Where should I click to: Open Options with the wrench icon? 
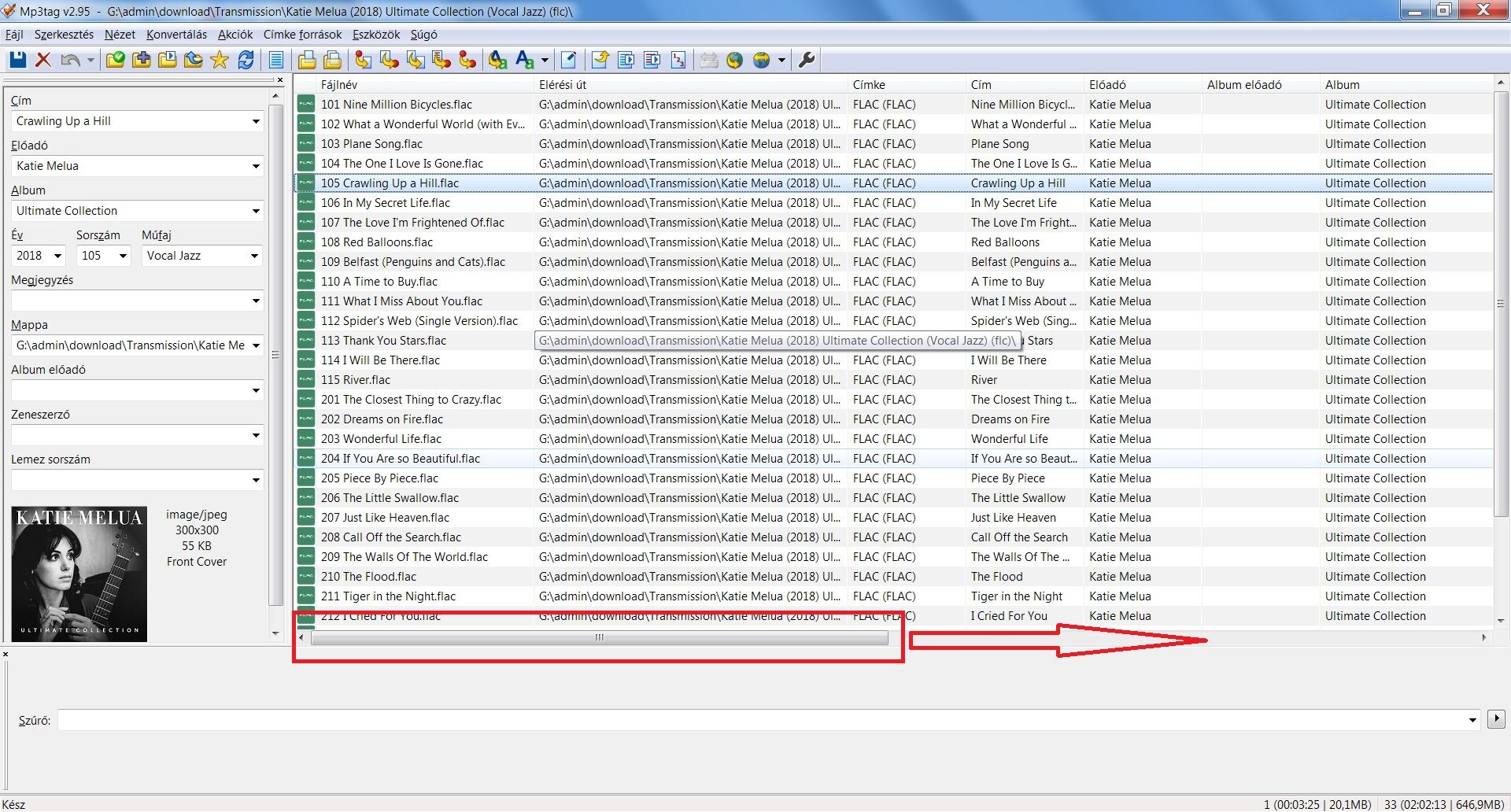807,60
